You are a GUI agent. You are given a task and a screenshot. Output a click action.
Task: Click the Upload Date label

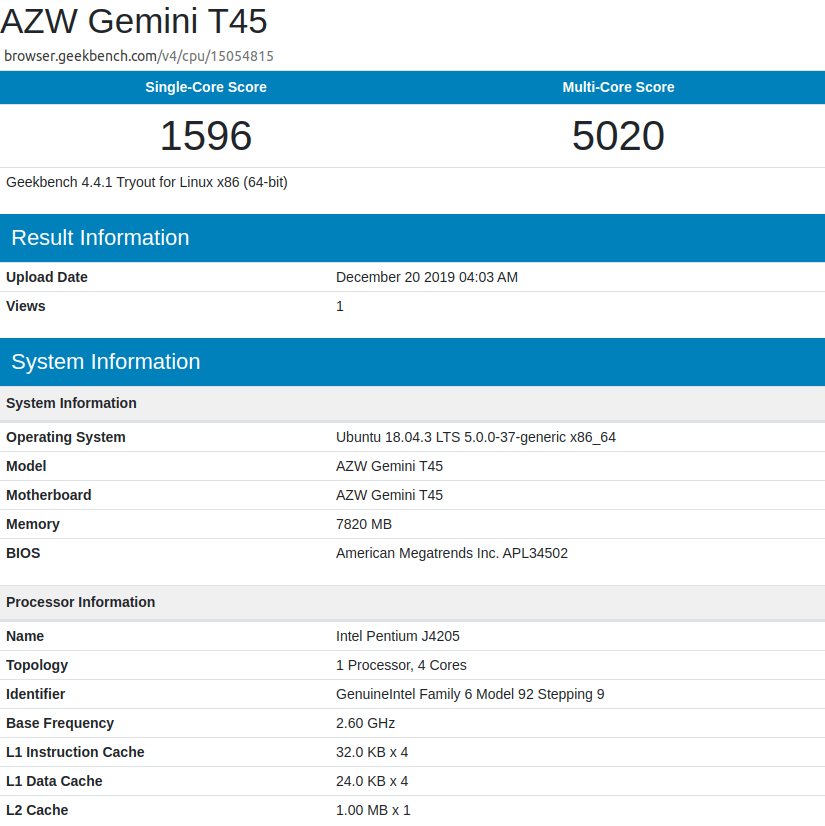coord(47,277)
